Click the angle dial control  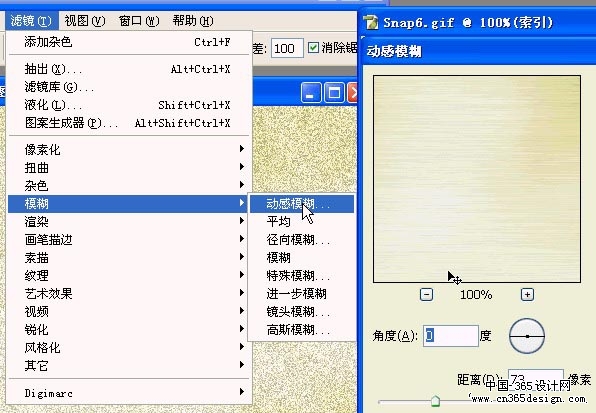pos(527,336)
